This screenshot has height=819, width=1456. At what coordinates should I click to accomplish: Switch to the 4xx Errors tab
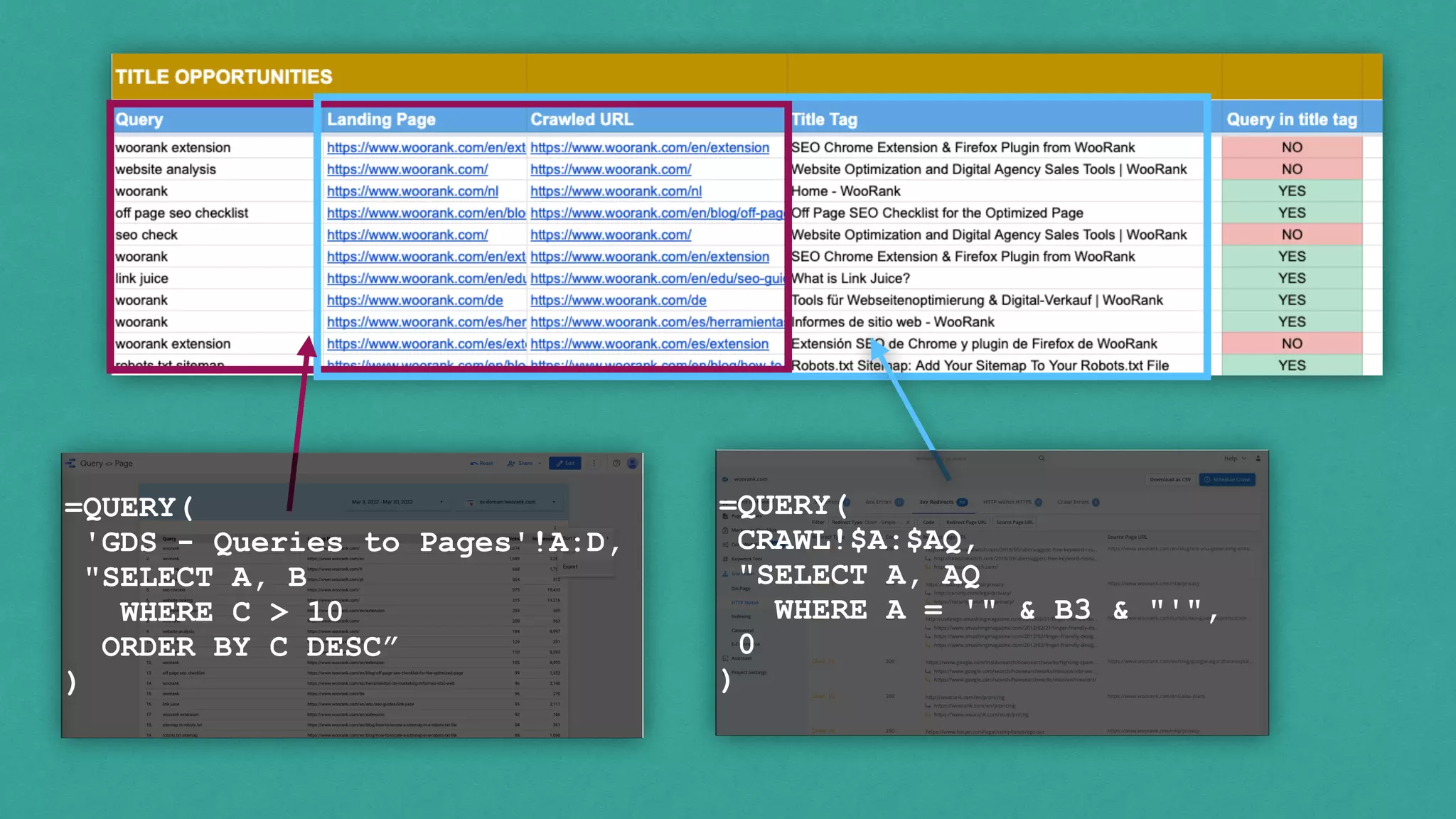click(884, 502)
